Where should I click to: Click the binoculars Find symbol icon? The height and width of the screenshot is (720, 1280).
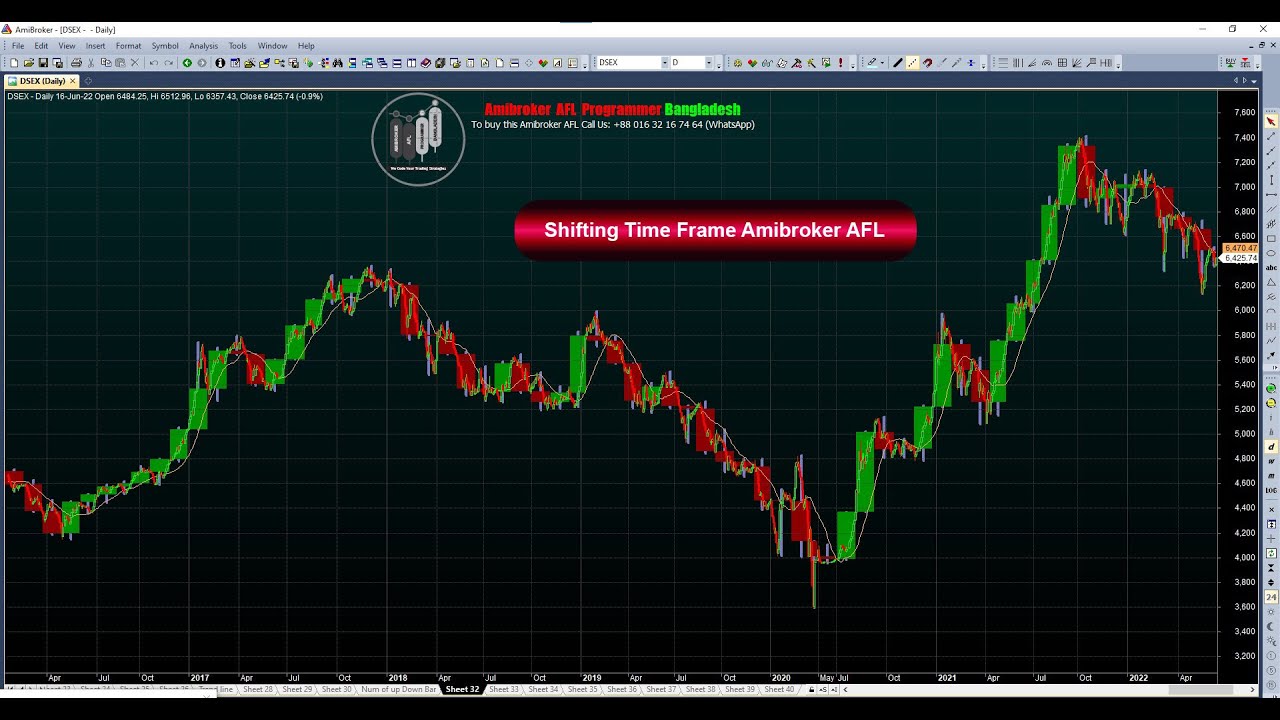(x=338, y=63)
